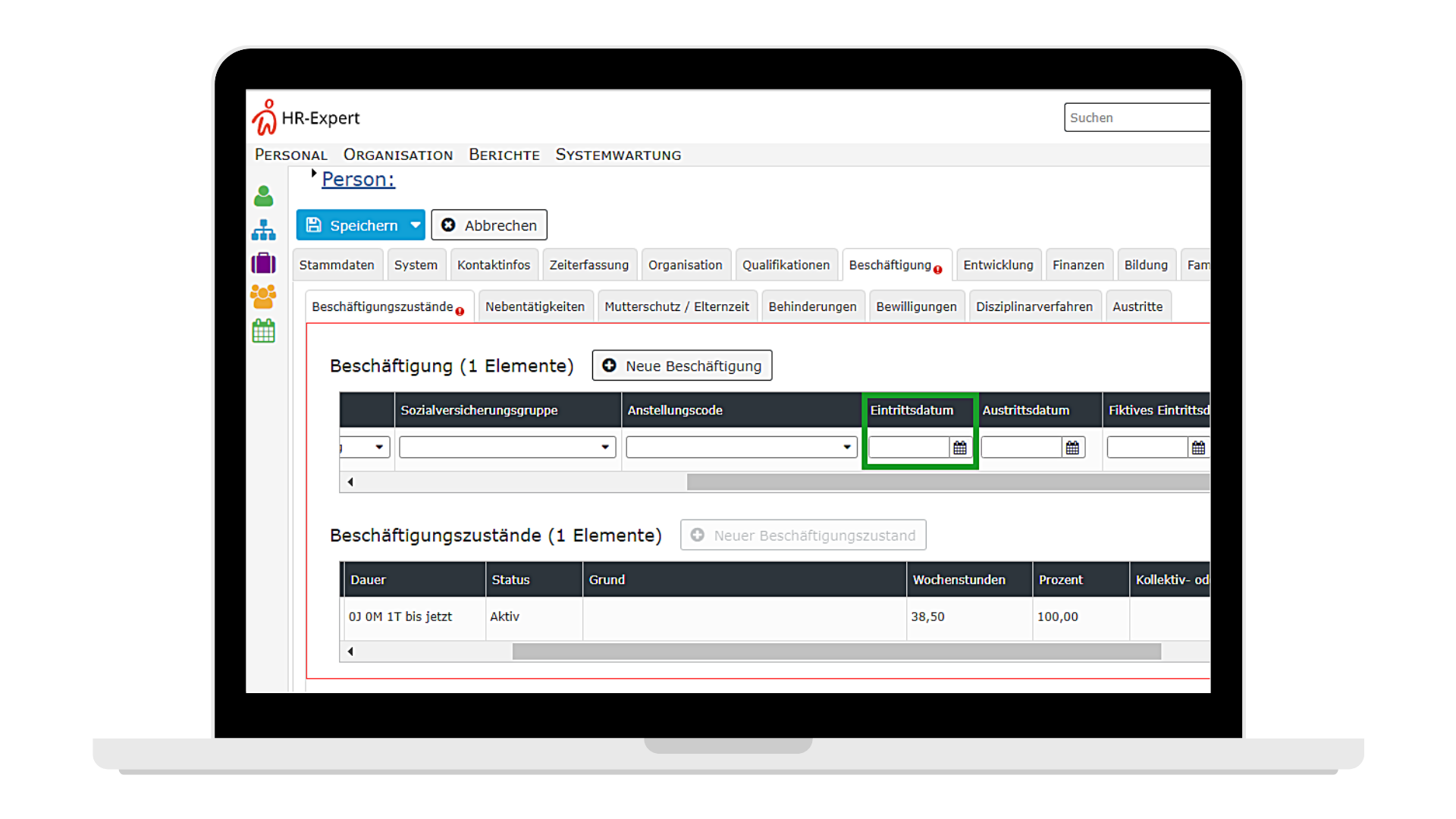1456x819 pixels.
Task: Open the green calendar sidebar icon
Action: (264, 331)
